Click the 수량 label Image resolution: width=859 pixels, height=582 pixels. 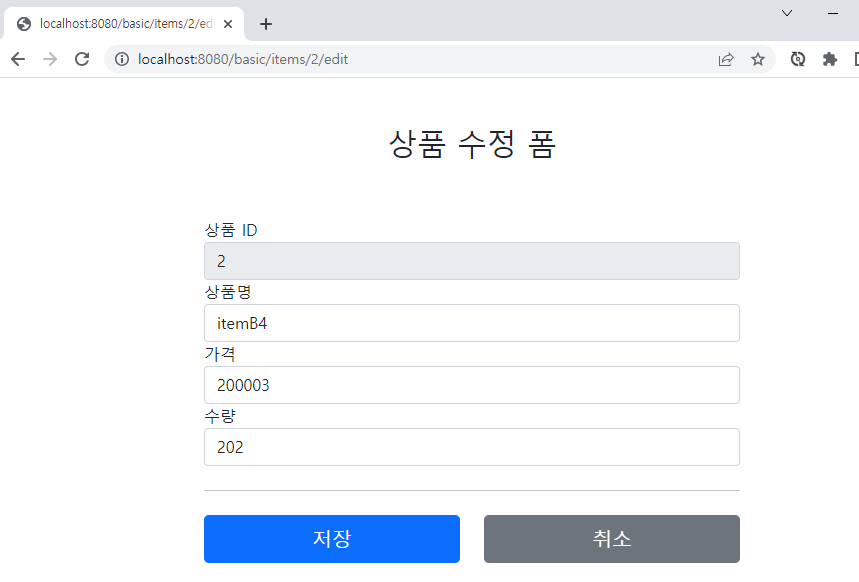coord(220,416)
